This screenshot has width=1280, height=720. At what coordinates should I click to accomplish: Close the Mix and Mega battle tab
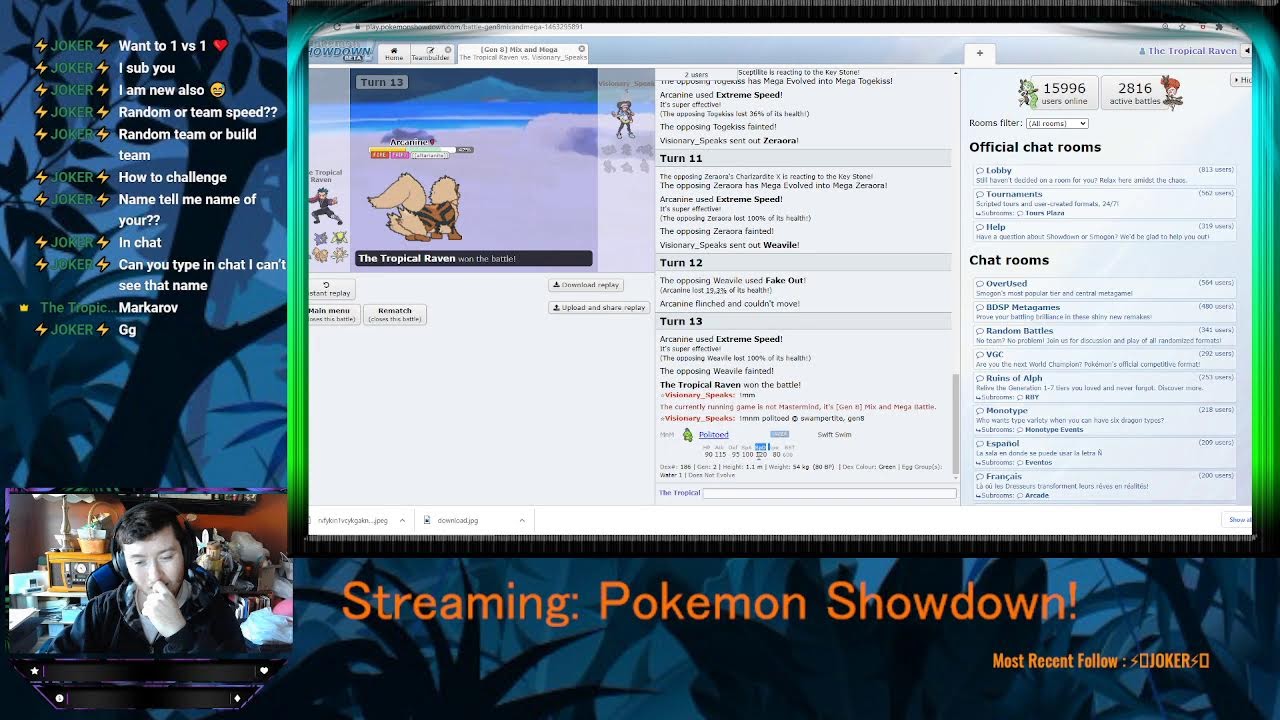(x=581, y=49)
